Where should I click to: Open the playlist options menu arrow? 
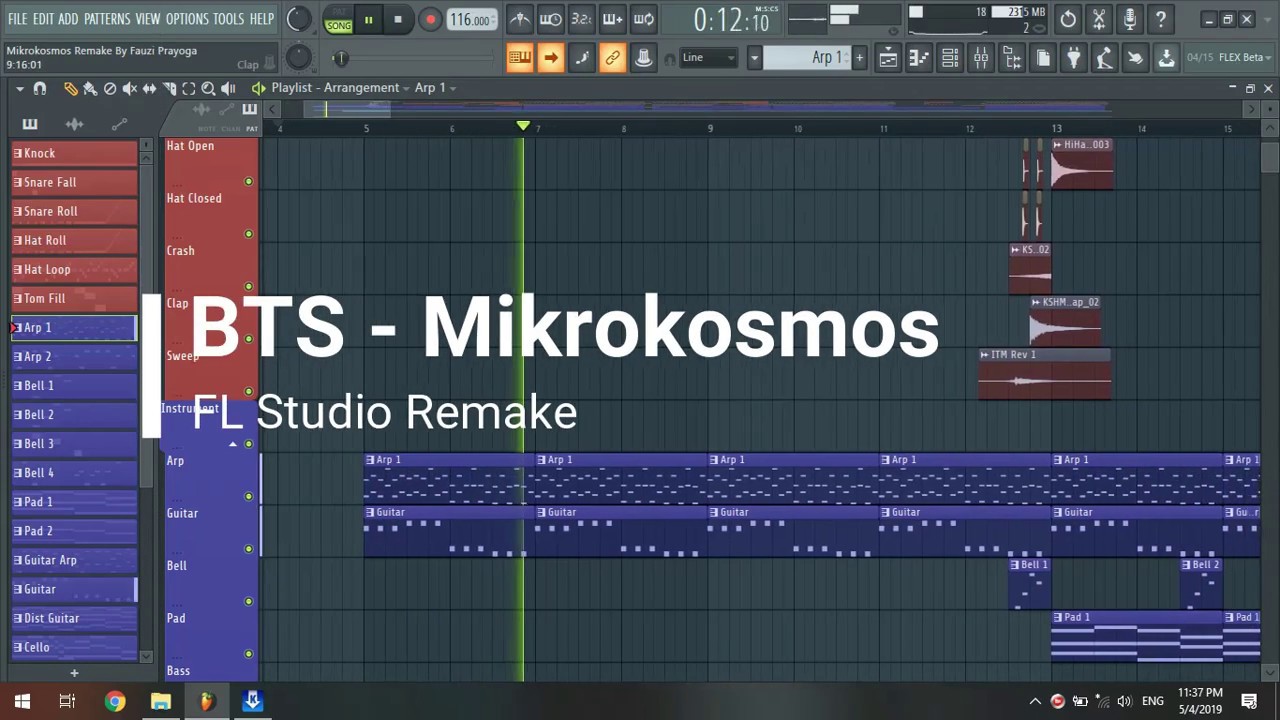pos(19,88)
